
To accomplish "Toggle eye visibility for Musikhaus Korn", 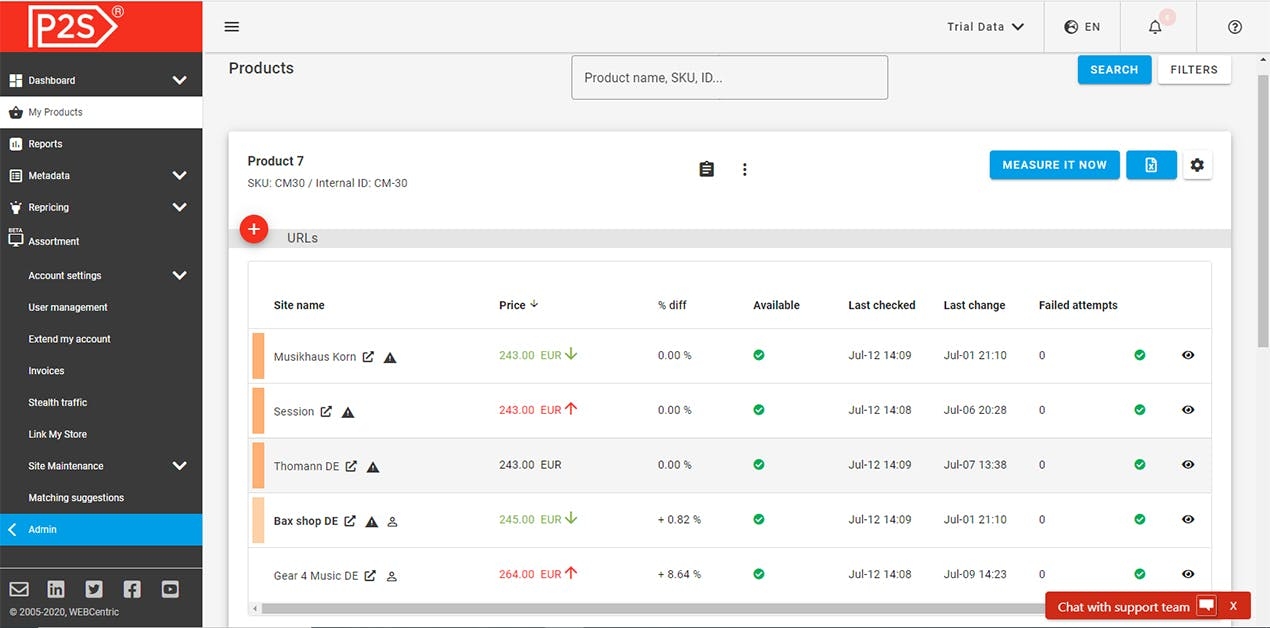I will click(1188, 355).
